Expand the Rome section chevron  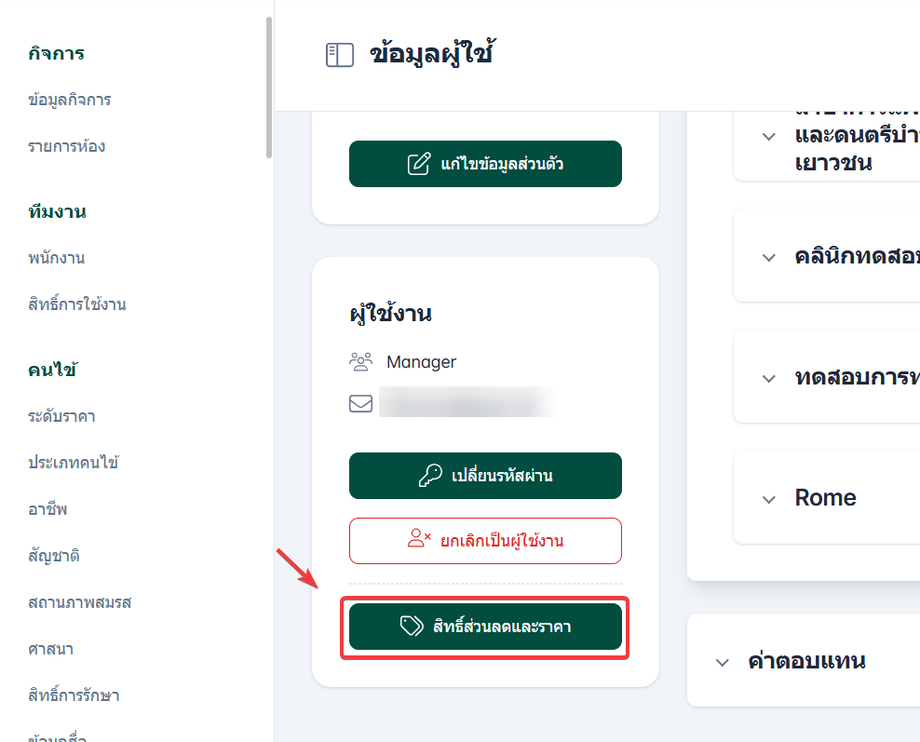click(768, 498)
